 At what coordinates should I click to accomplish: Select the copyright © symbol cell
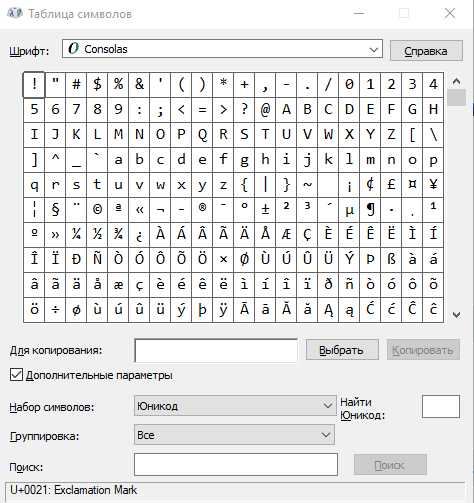[97, 210]
